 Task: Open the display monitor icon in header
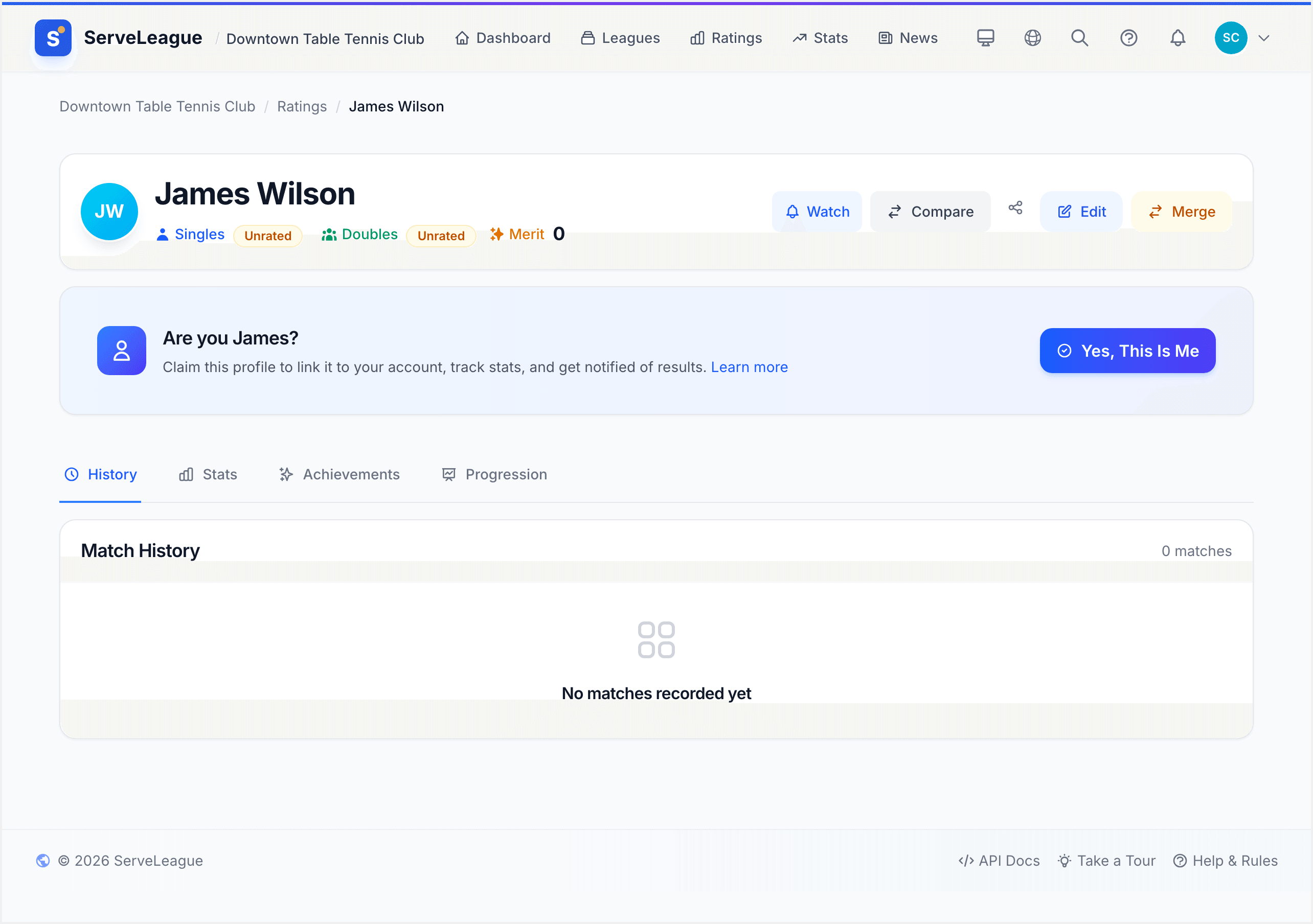pyautogui.click(x=985, y=38)
